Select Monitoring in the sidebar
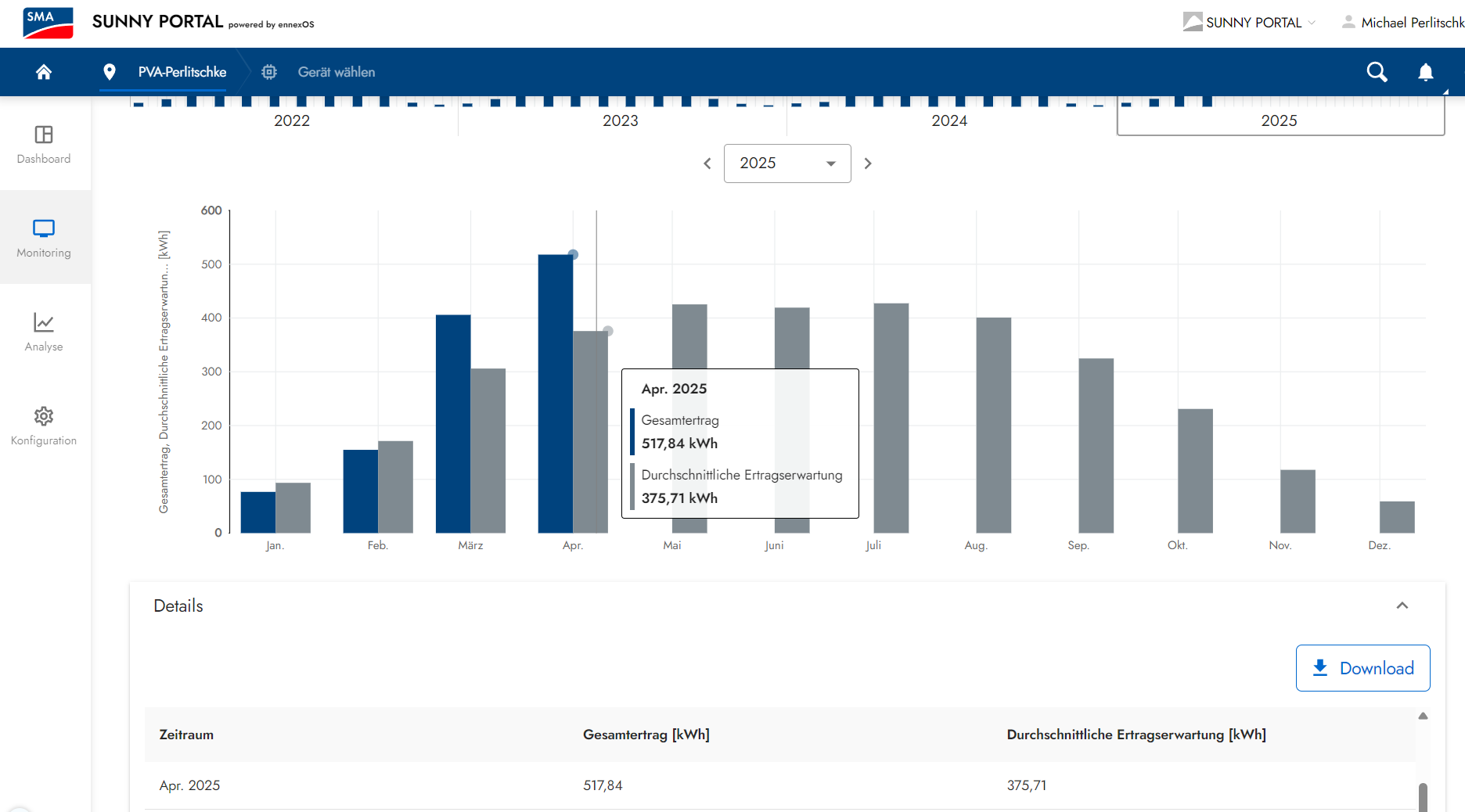This screenshot has height=812, width=1465. tap(44, 238)
